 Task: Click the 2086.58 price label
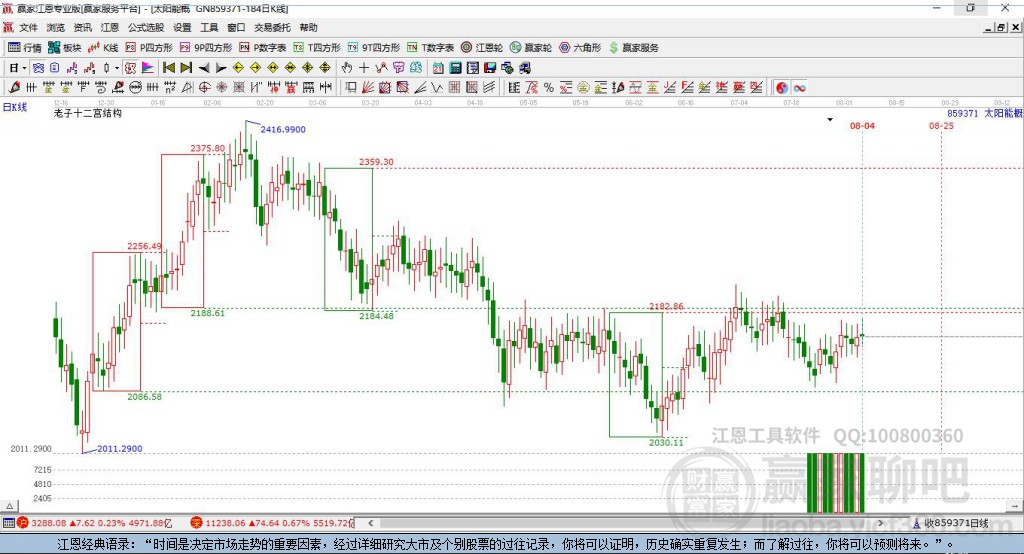pos(144,397)
